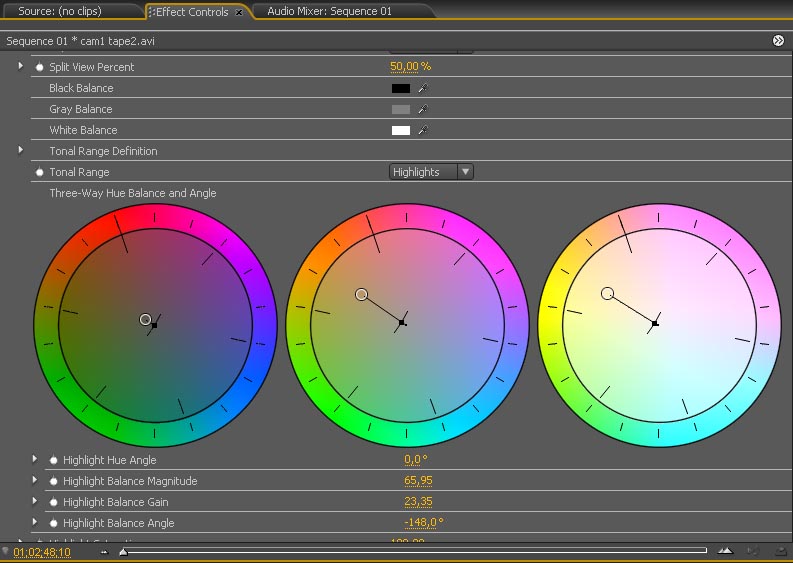The height and width of the screenshot is (563, 793).
Task: Toggle animation stopwatch for Split View Percent
Action: (40, 67)
